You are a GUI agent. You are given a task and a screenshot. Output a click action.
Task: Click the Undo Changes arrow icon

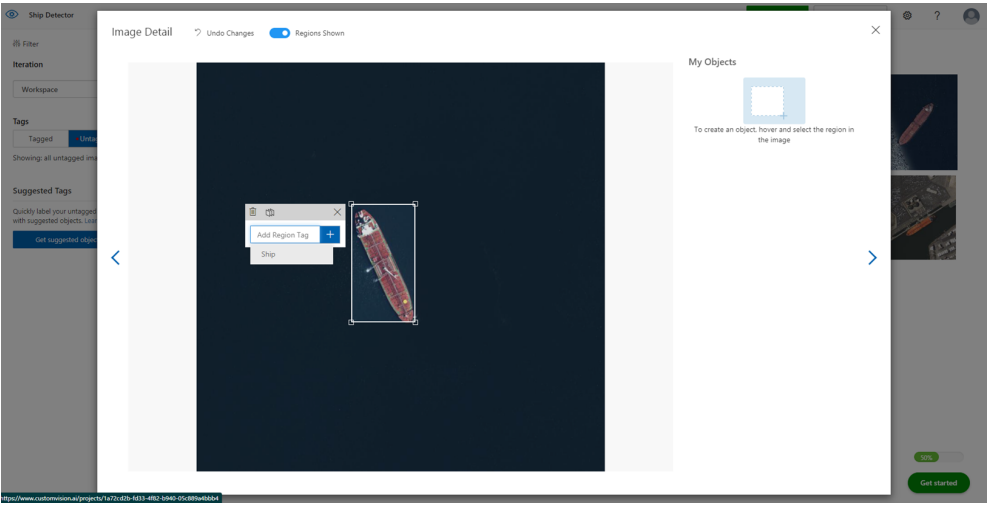(198, 33)
